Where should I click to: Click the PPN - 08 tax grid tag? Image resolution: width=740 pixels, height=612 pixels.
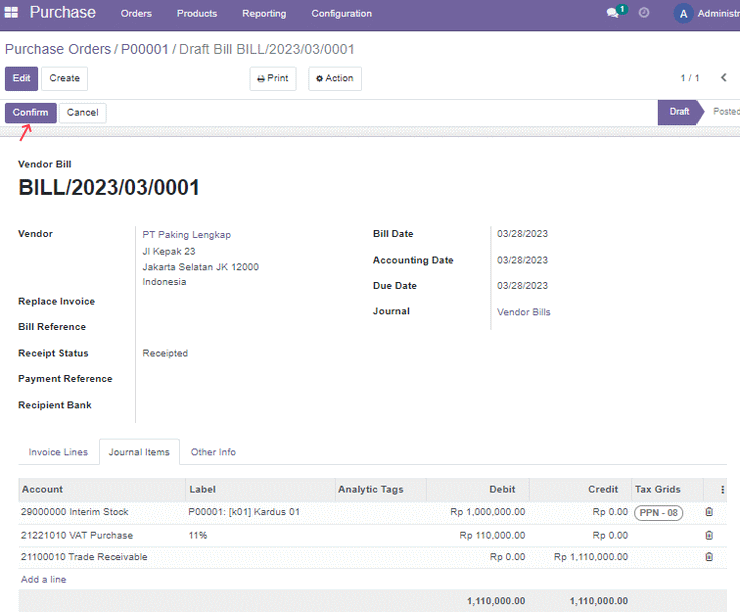pyautogui.click(x=658, y=512)
